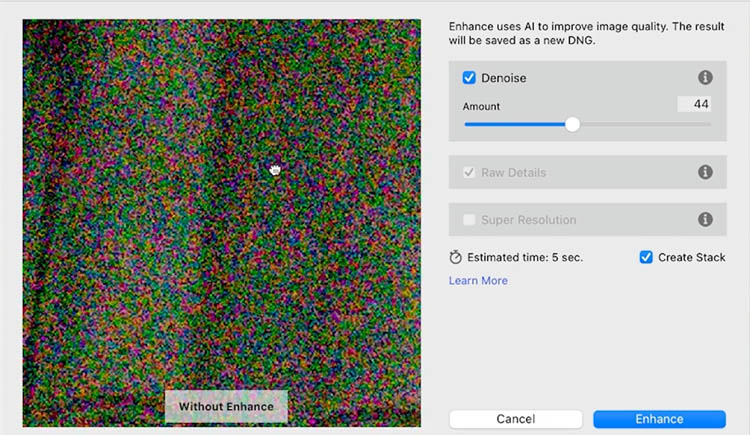Click the Amount value field showing 44
Viewport: 750px width, 435px height.
(x=693, y=104)
